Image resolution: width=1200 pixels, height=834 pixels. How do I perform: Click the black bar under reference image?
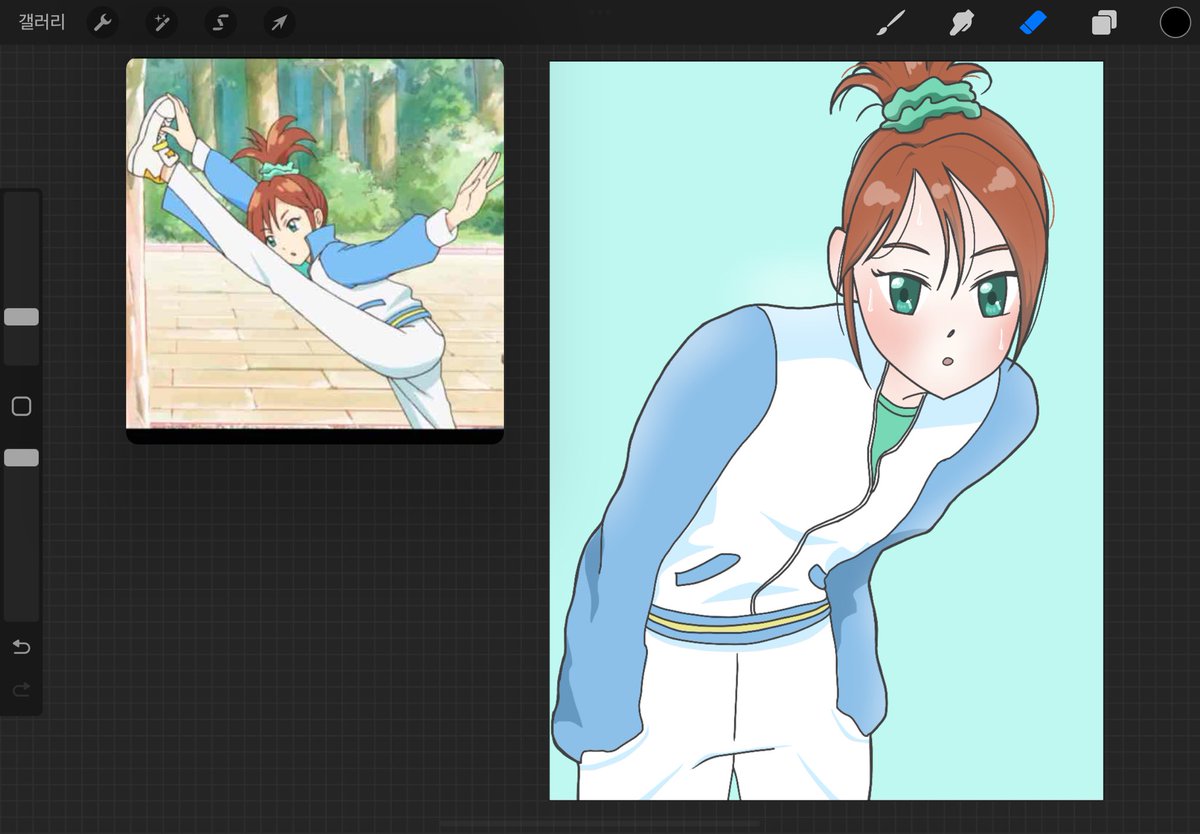tap(315, 437)
